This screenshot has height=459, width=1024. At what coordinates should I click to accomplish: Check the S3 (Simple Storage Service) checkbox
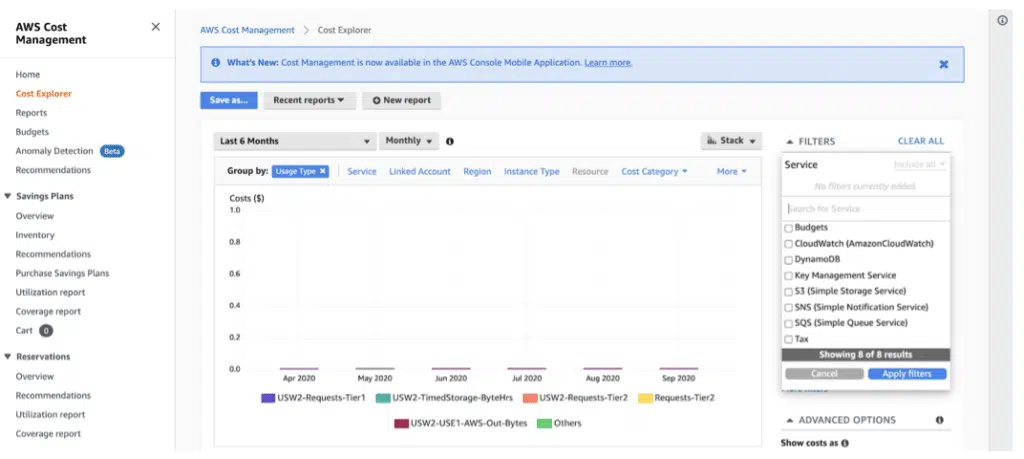[x=788, y=292]
